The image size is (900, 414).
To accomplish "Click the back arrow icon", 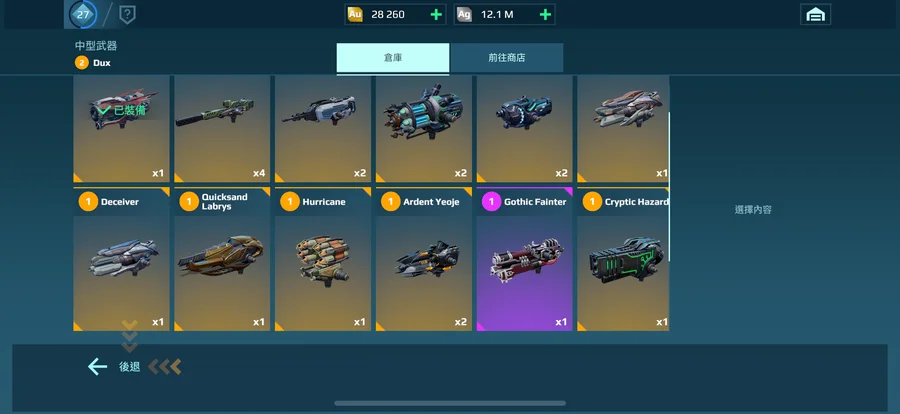I will pyautogui.click(x=98, y=366).
